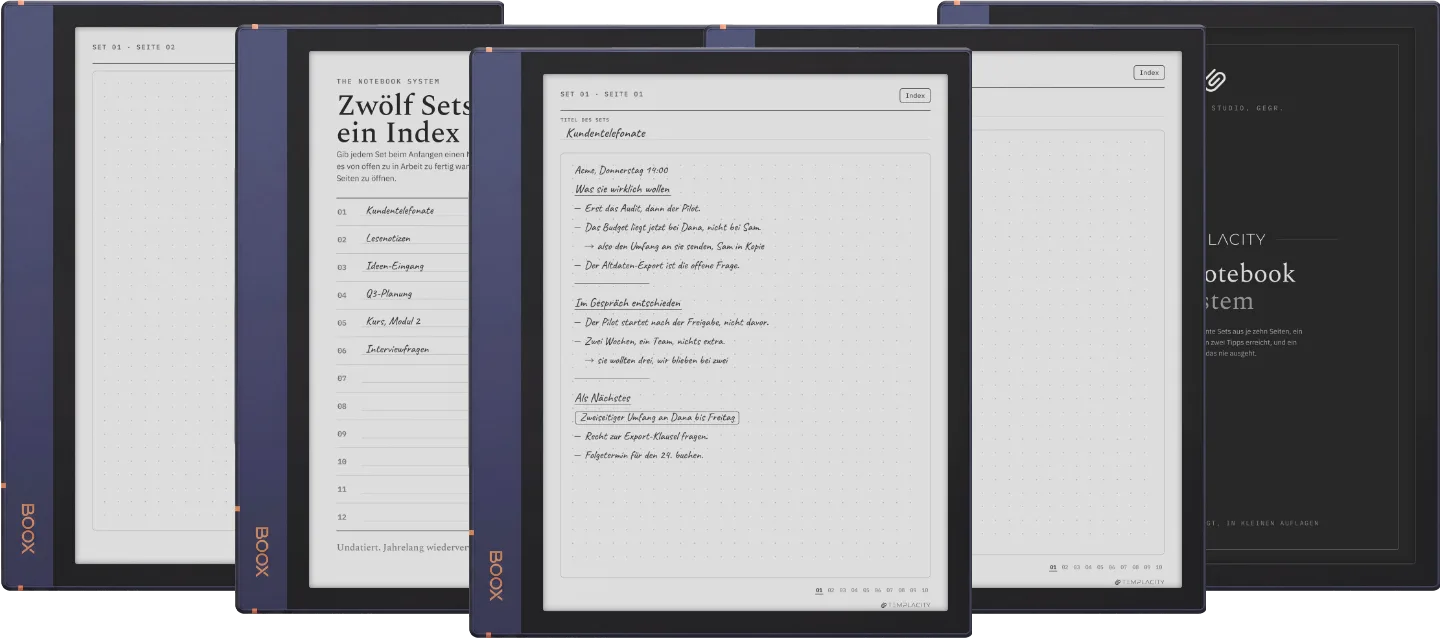Open empty index row 09
This screenshot has width=1440, height=638.
click(403, 434)
